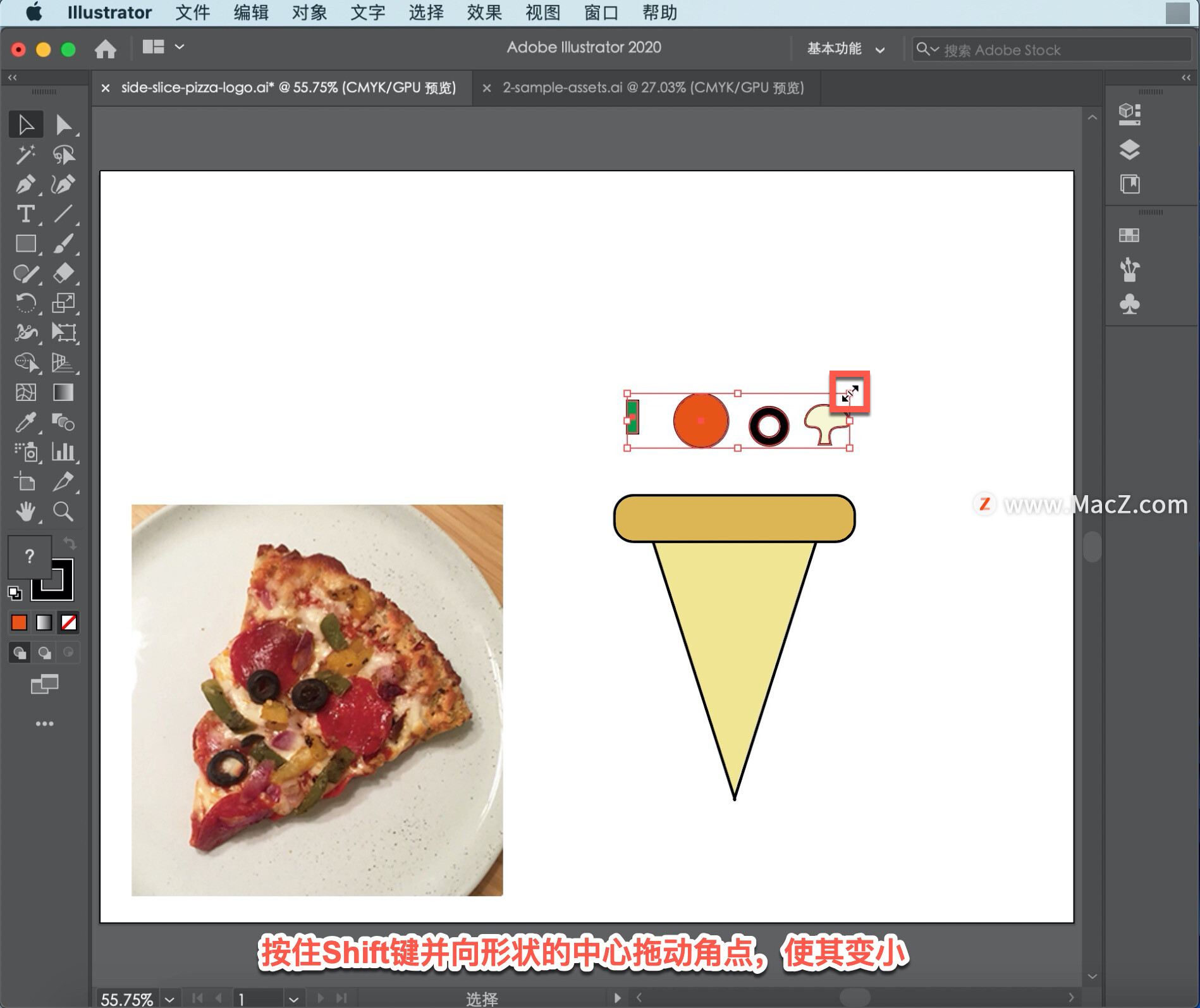Screen dimensions: 1200x1008
Task: Select the Slice tool
Action: (63, 481)
